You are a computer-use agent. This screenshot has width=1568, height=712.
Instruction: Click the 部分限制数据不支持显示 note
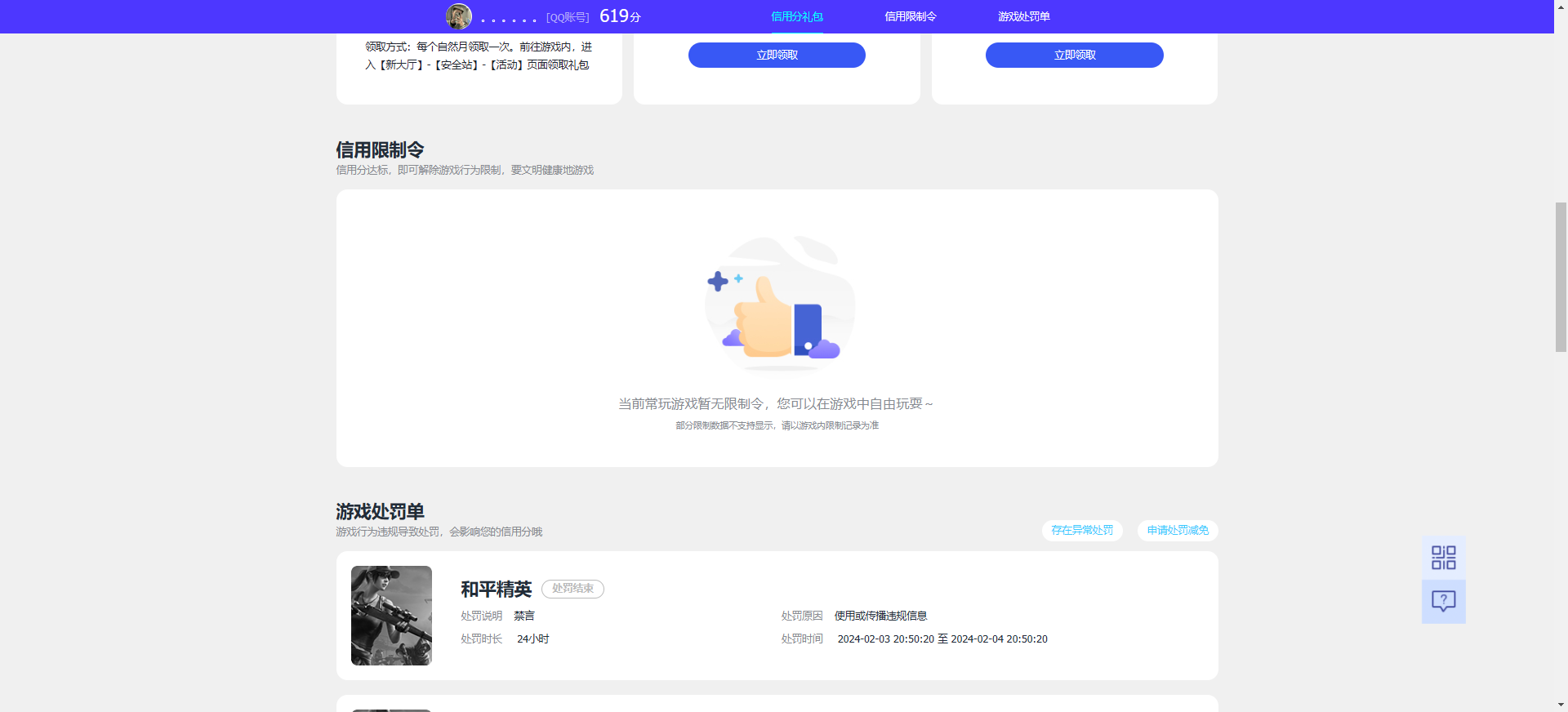777,425
